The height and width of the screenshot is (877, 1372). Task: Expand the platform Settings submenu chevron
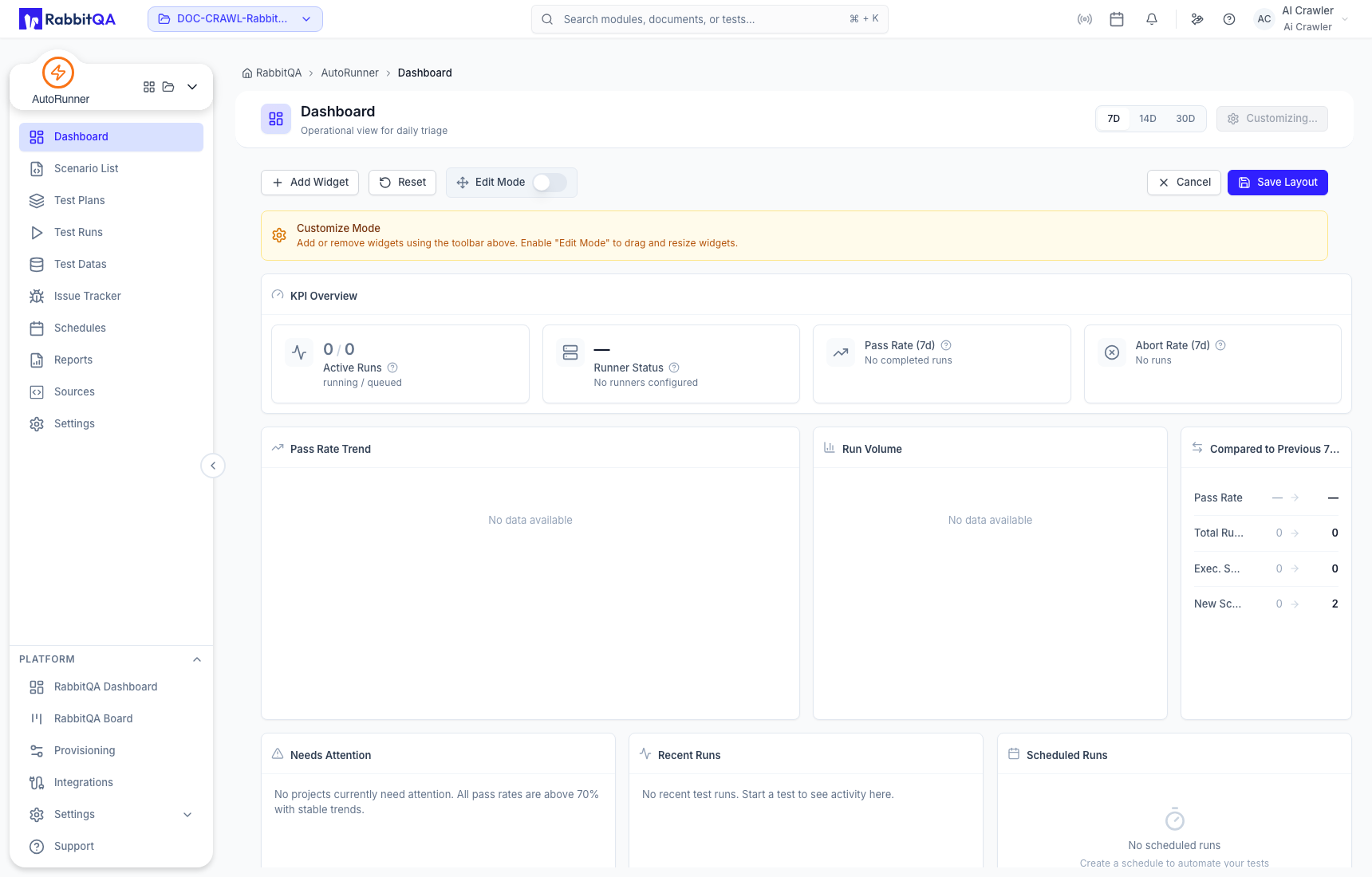[x=187, y=814]
